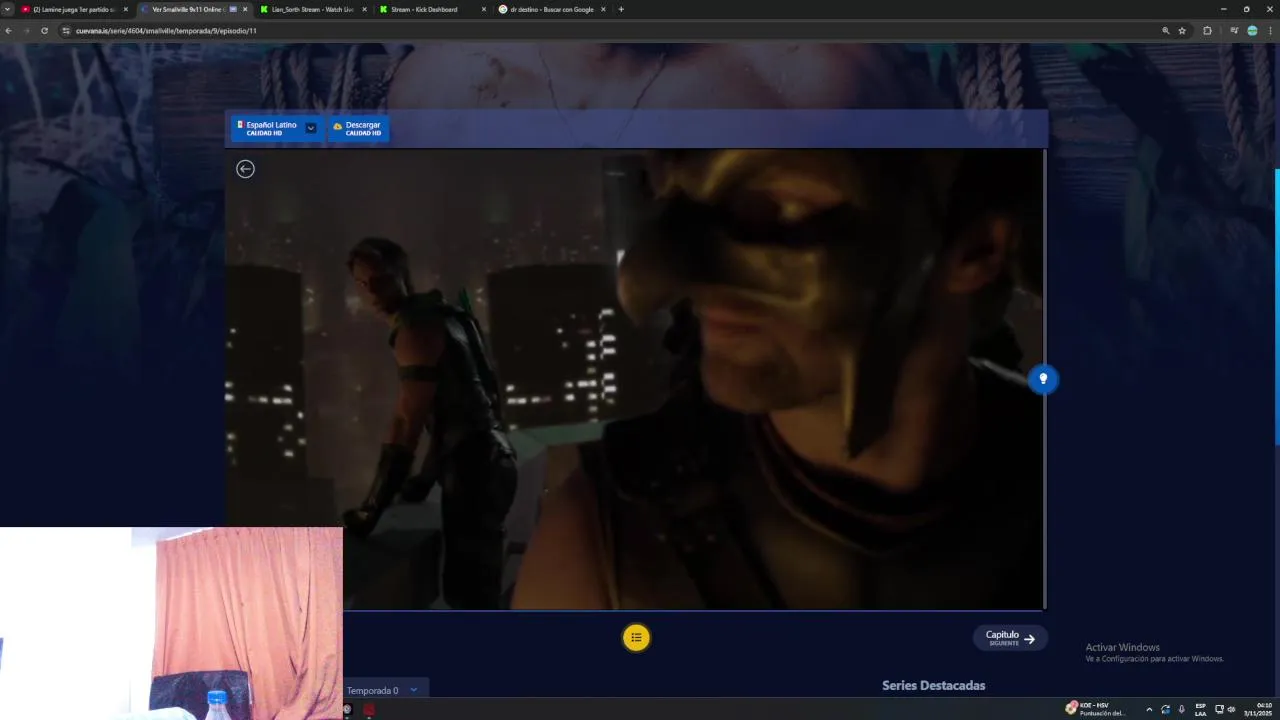Click the Descargar Calidad HD button
Image resolution: width=1280 pixels, height=720 pixels.
click(358, 128)
